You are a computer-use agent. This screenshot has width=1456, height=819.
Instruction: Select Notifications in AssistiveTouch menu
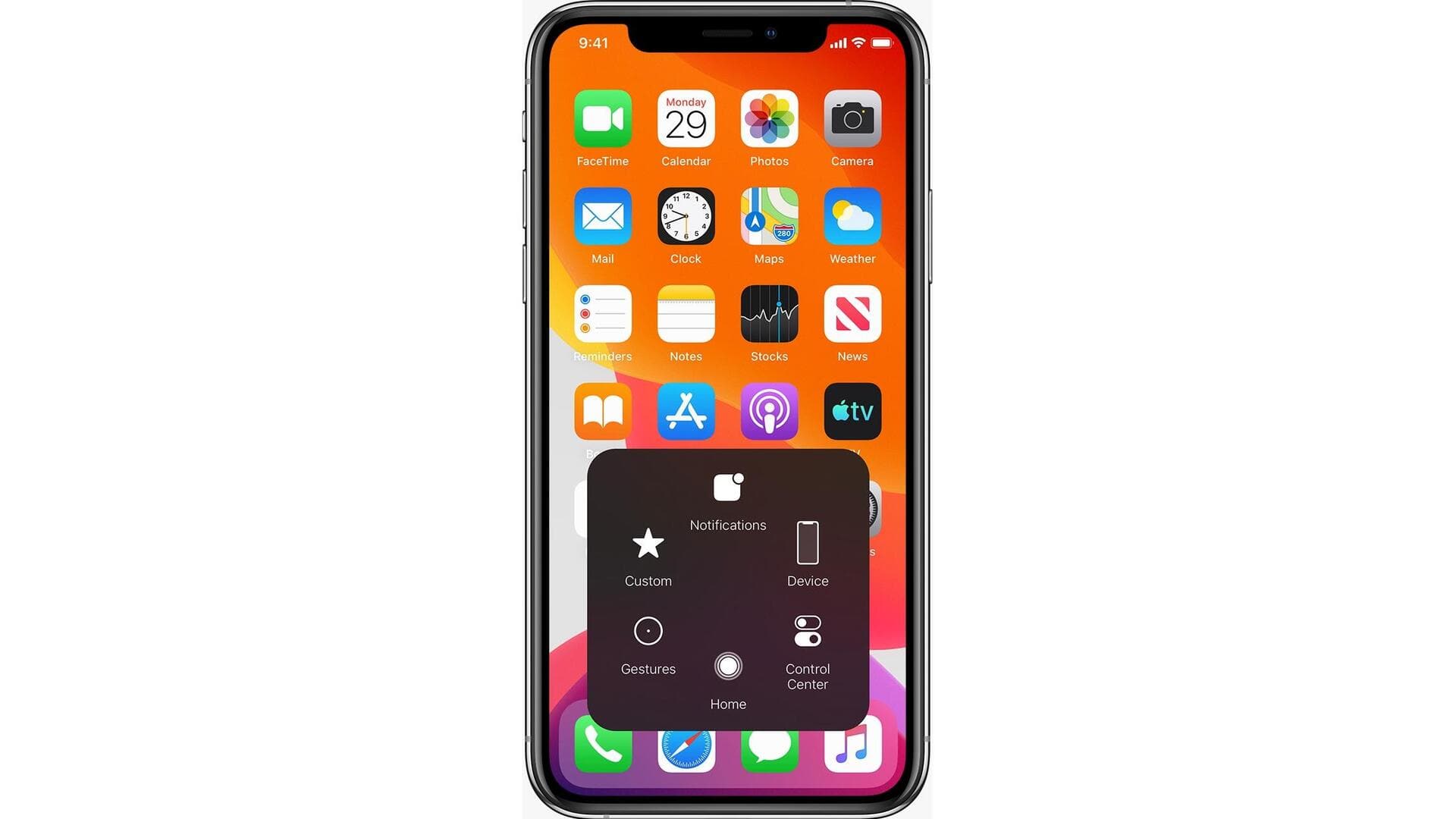tap(728, 500)
